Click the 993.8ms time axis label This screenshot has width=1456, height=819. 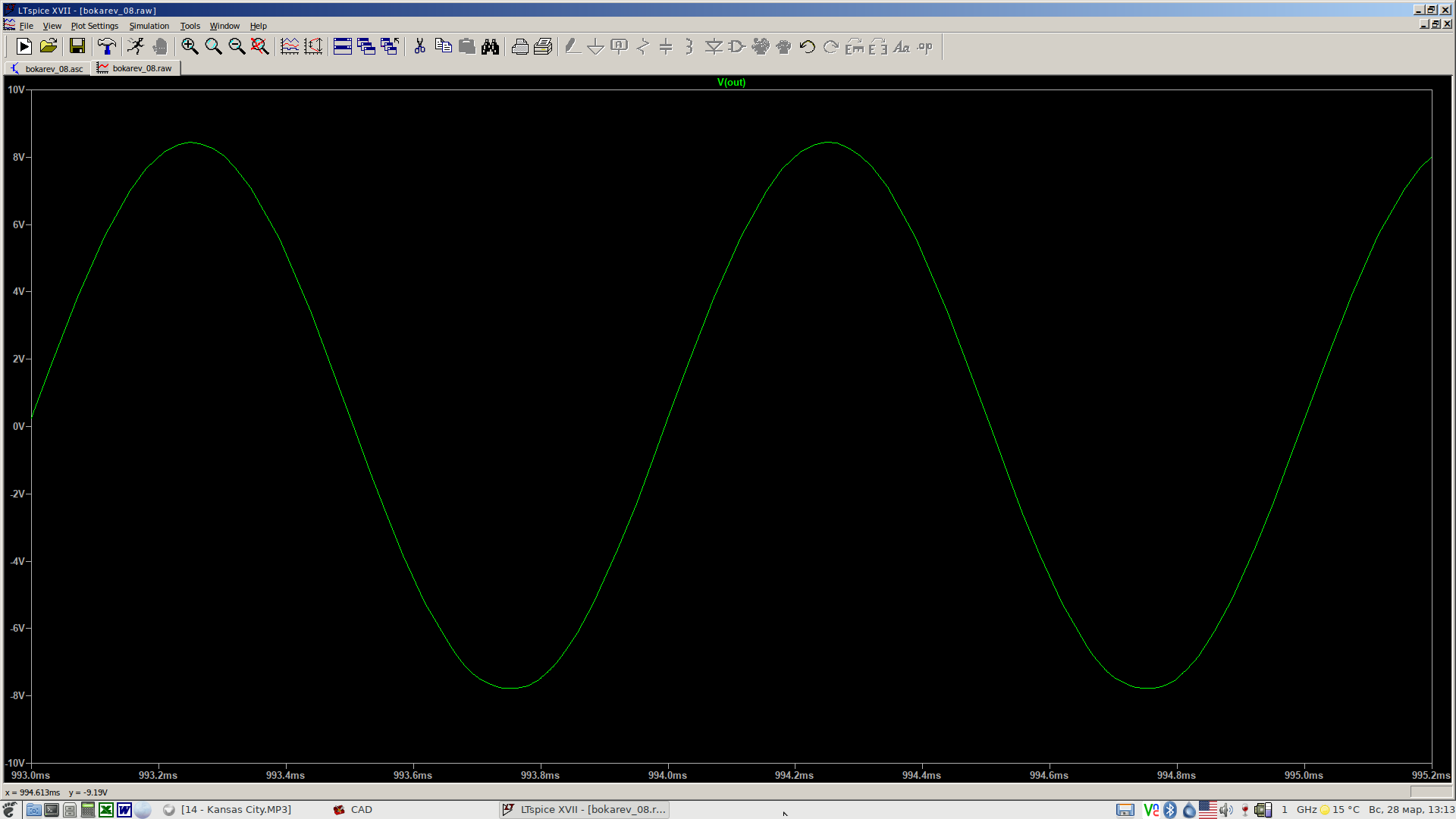click(x=540, y=775)
